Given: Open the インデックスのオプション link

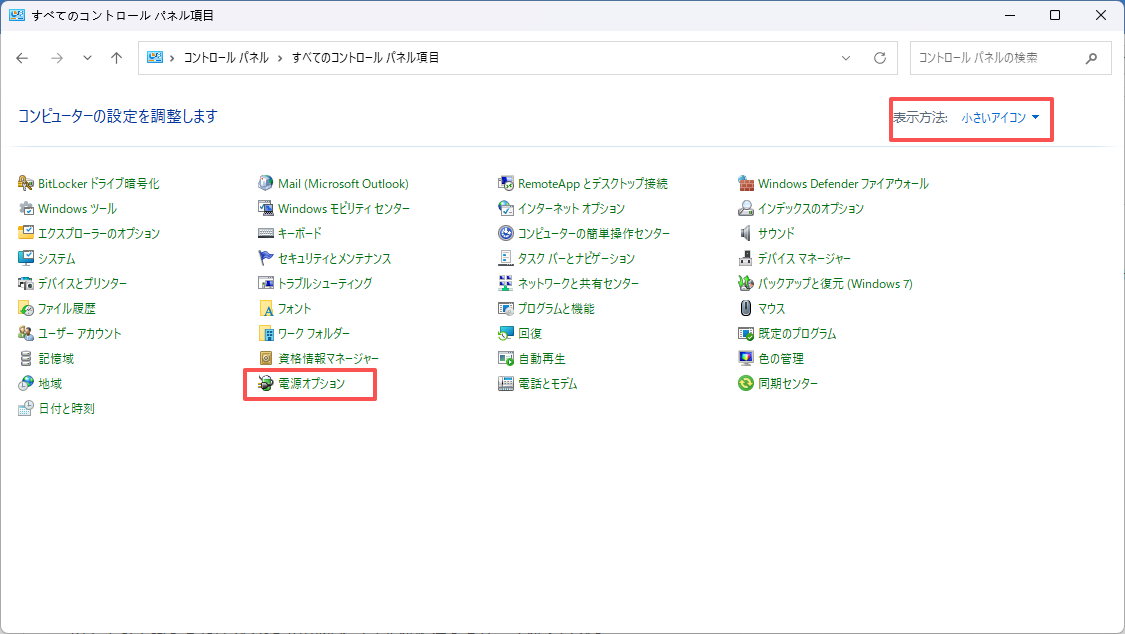Looking at the screenshot, I should tap(811, 209).
